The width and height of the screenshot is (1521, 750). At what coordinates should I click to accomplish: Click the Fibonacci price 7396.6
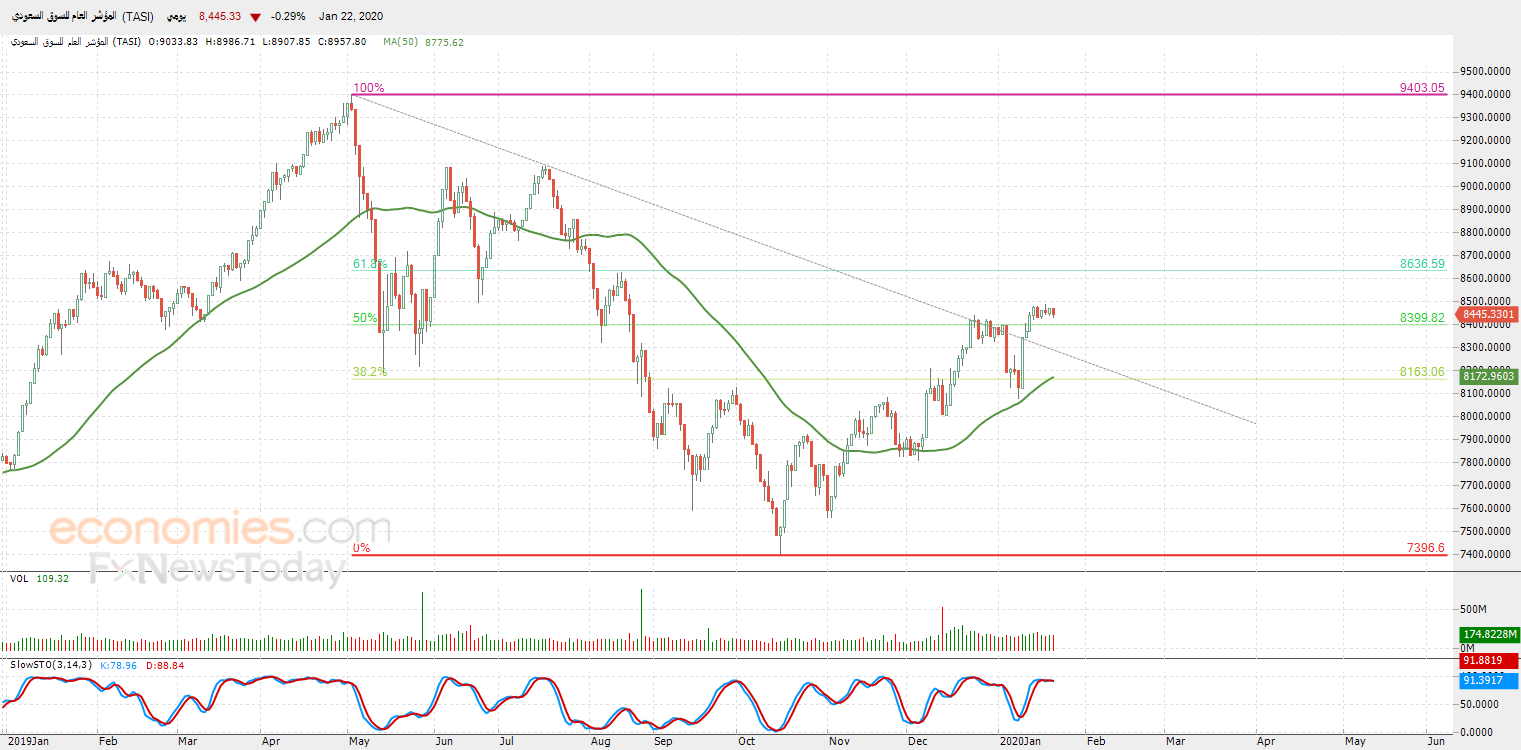pyautogui.click(x=1426, y=548)
